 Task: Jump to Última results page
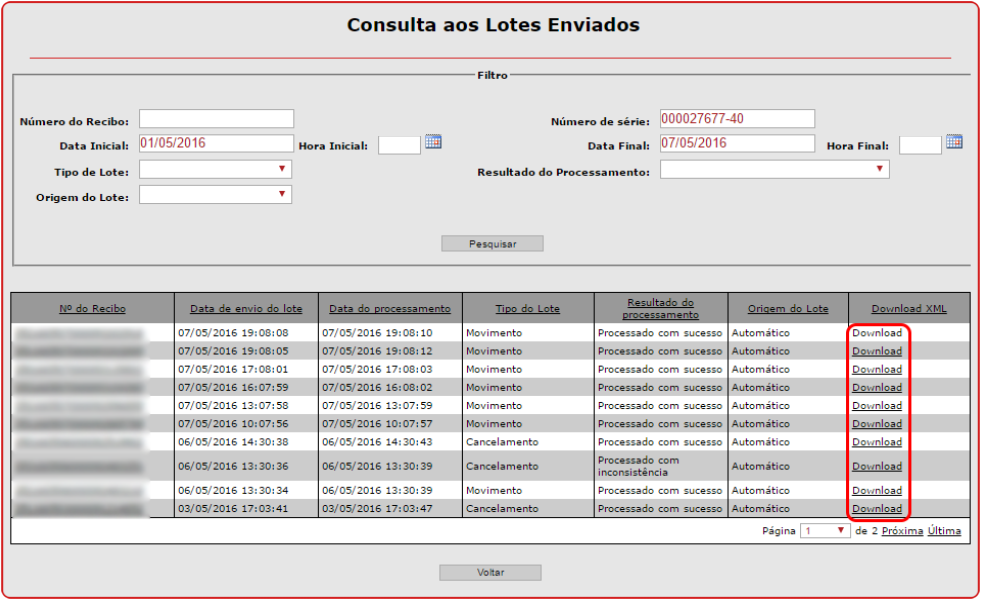[944, 531]
